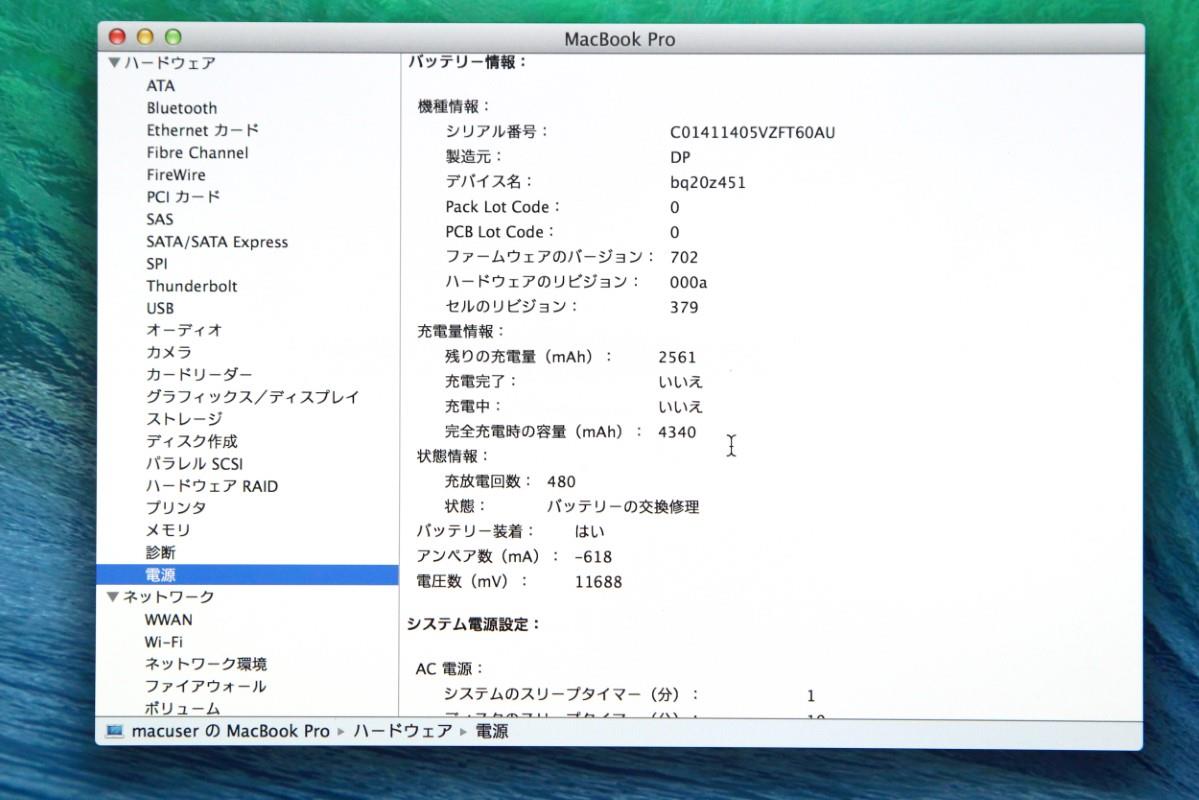Click the バッテリー情報 heading

[467, 63]
